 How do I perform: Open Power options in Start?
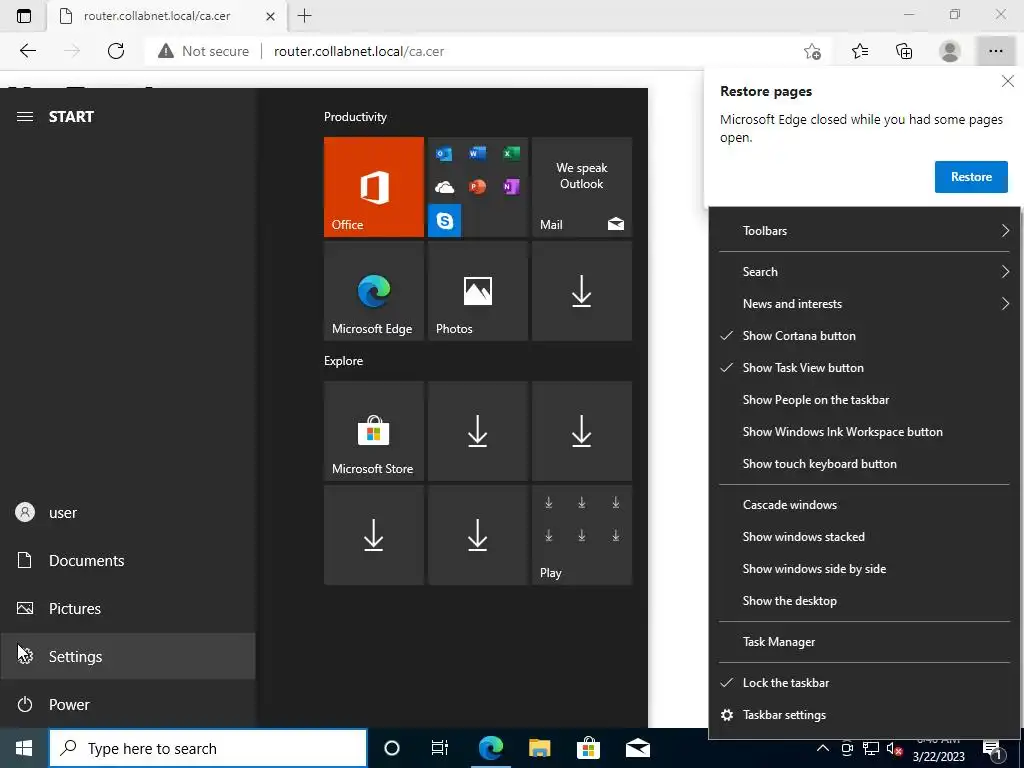[x=127, y=704]
